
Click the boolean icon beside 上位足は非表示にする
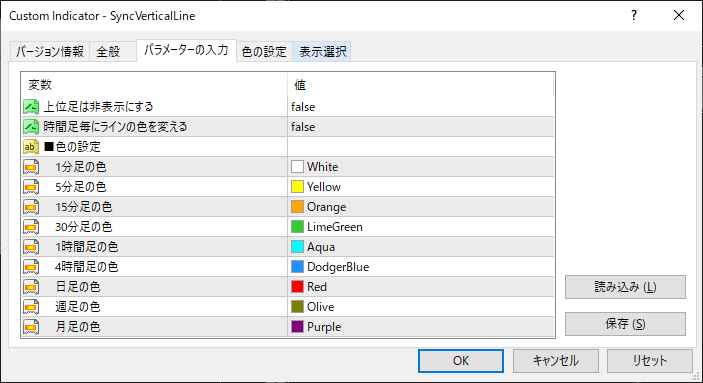click(31, 107)
